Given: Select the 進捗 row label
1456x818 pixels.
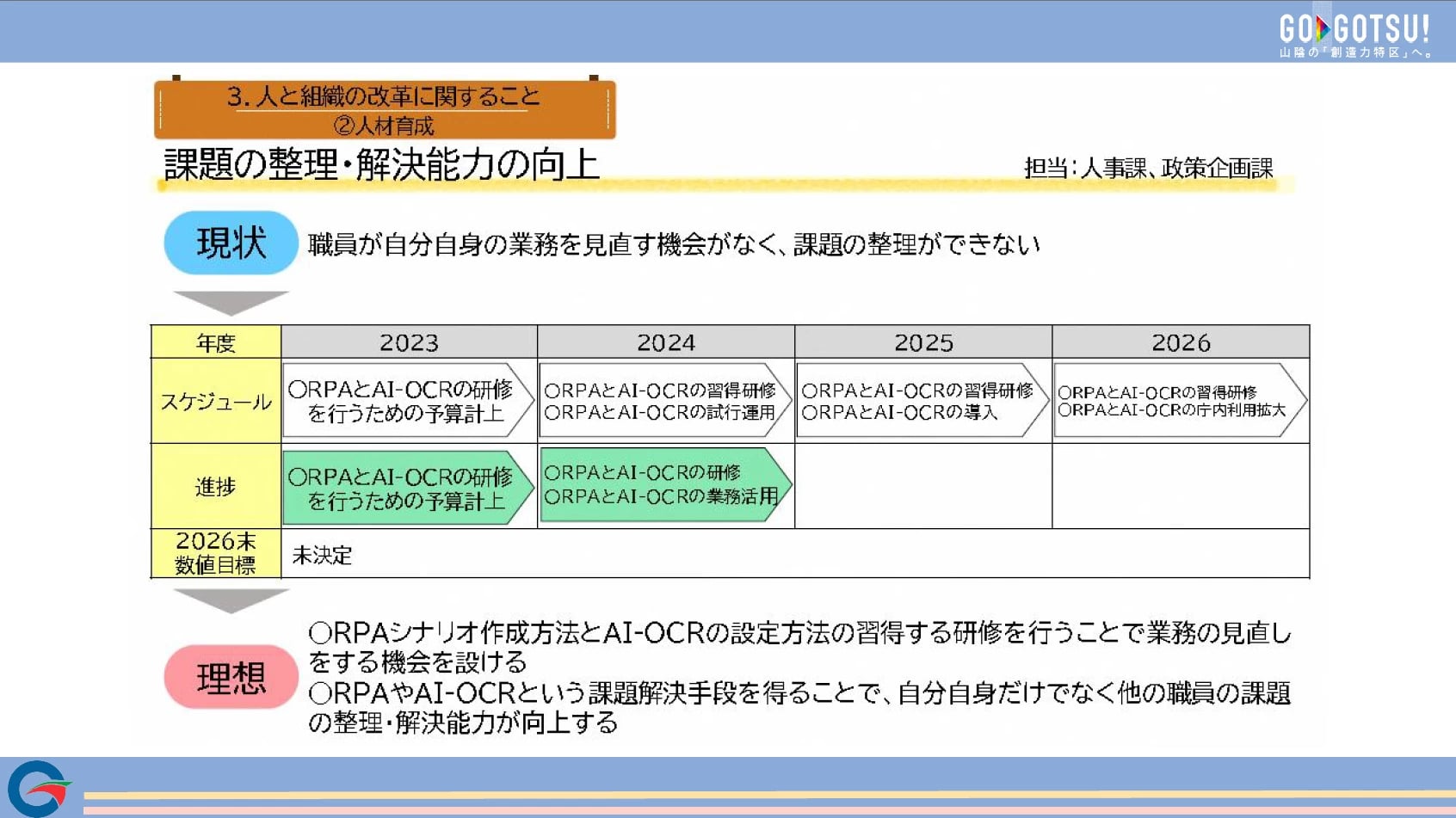Looking at the screenshot, I should pos(216,487).
